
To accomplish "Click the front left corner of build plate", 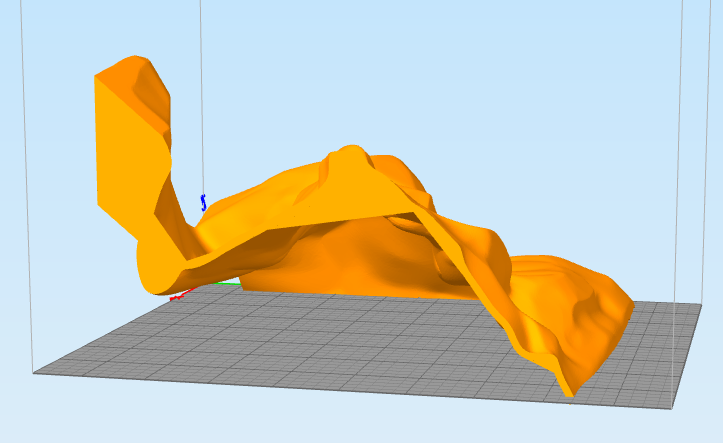I will point(36,373).
